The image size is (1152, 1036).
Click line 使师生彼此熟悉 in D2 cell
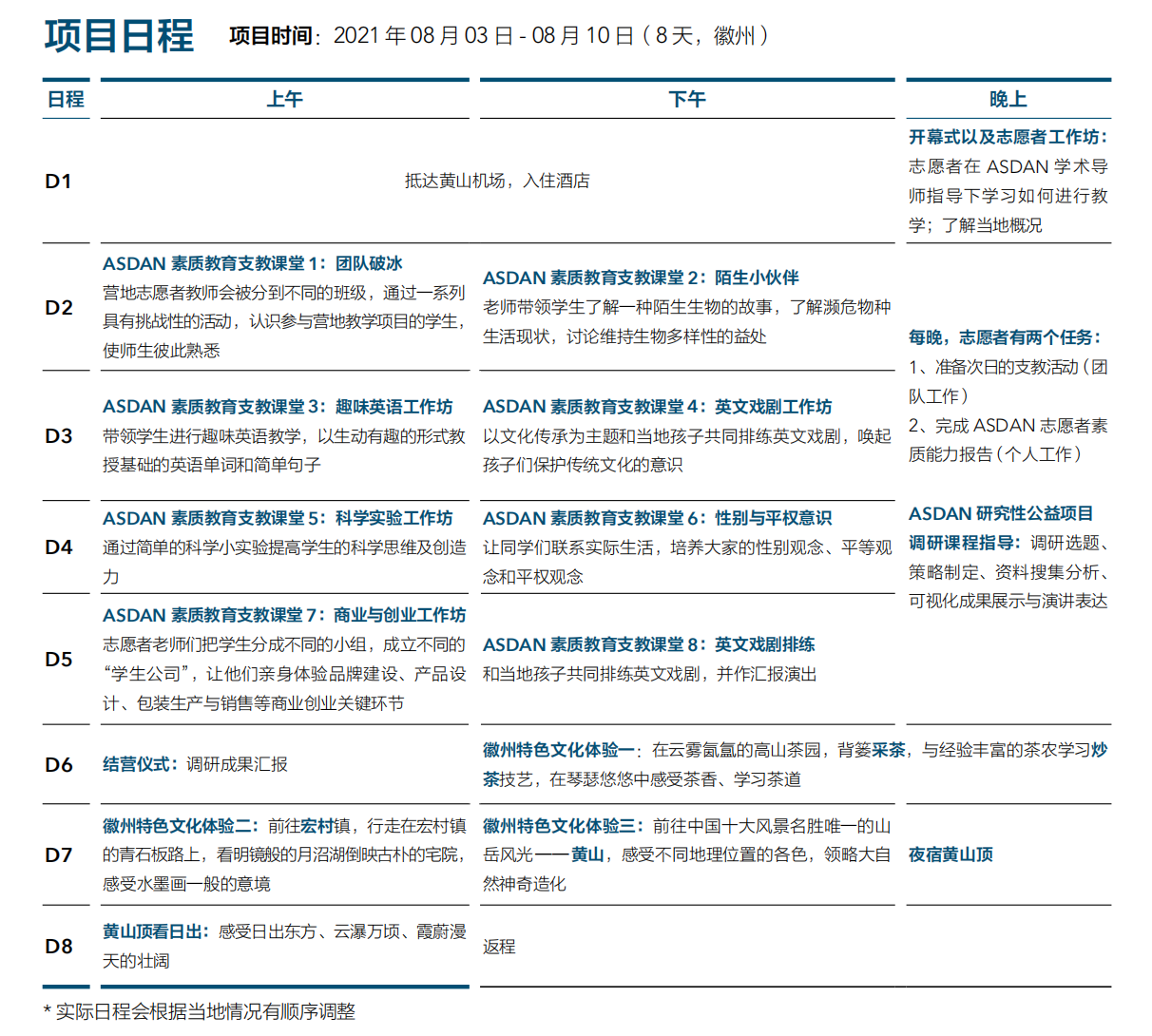[x=162, y=351]
